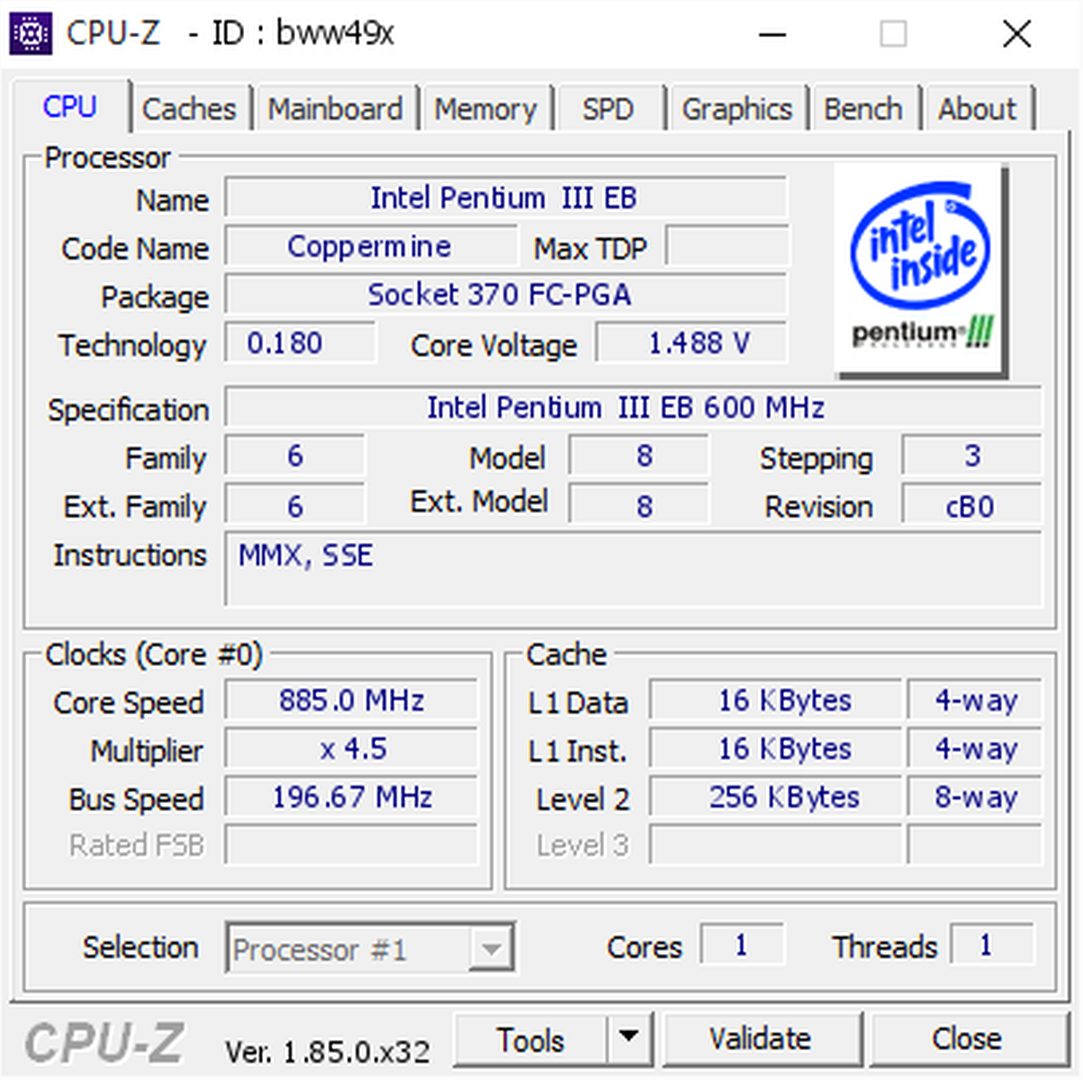Click the CPU-Z app icon in title bar
Screen dimensions: 1083x1080
(30, 34)
